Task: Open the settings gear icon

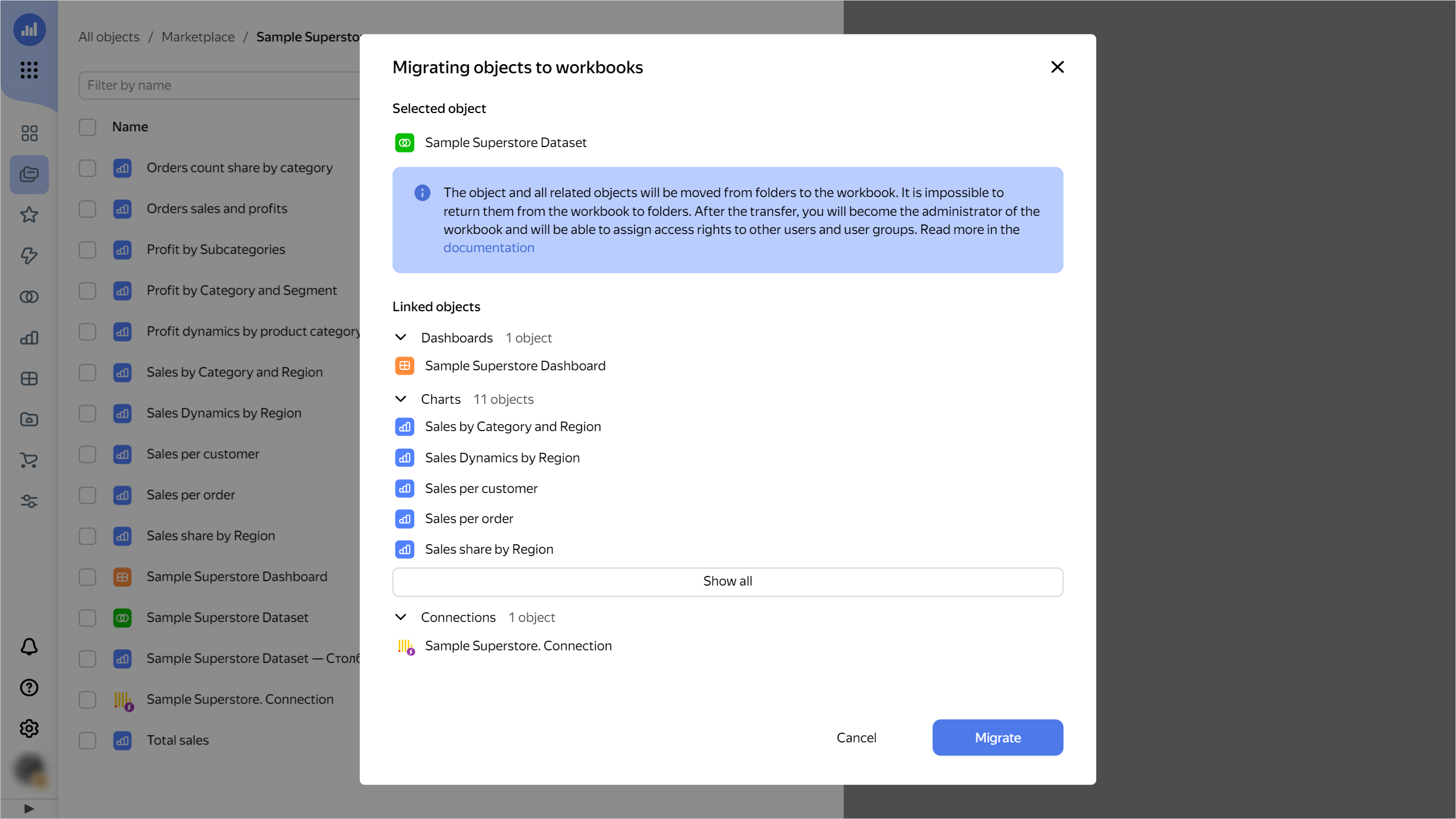Action: coord(29,729)
